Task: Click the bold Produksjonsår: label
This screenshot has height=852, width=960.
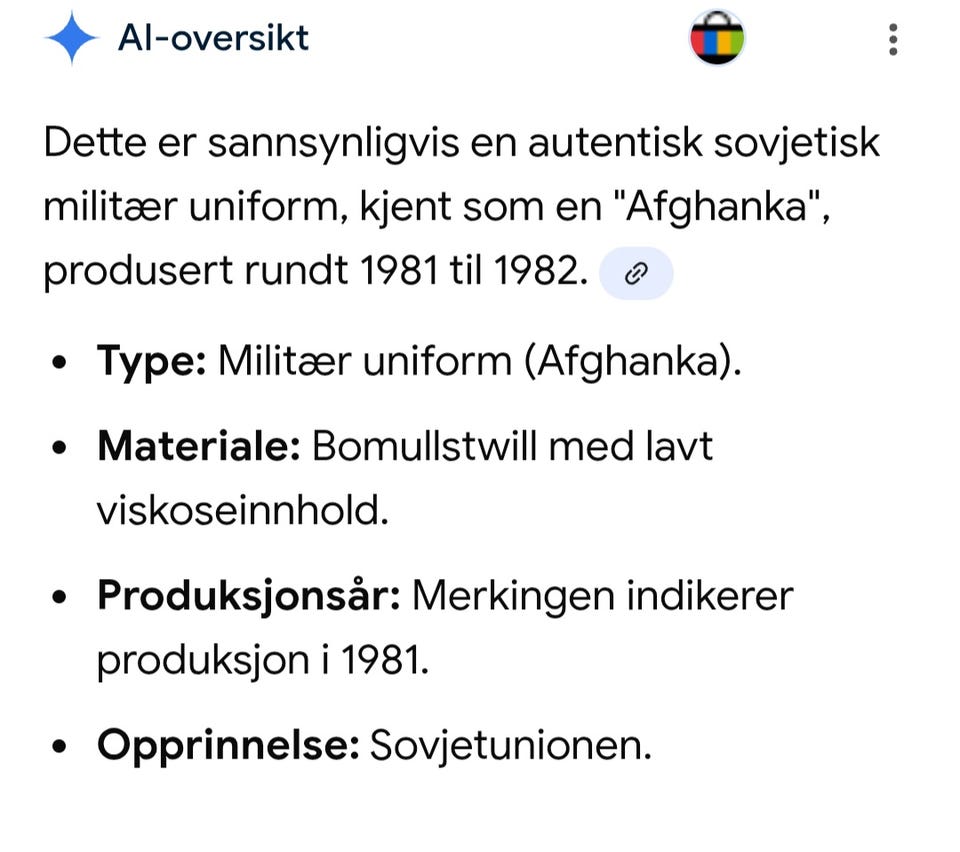Action: [x=249, y=596]
